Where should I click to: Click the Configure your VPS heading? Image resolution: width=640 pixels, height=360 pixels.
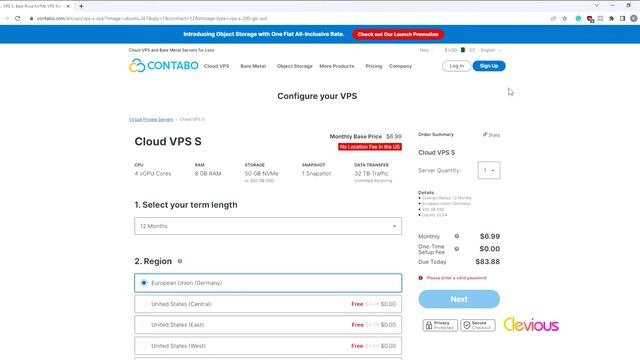(x=317, y=96)
